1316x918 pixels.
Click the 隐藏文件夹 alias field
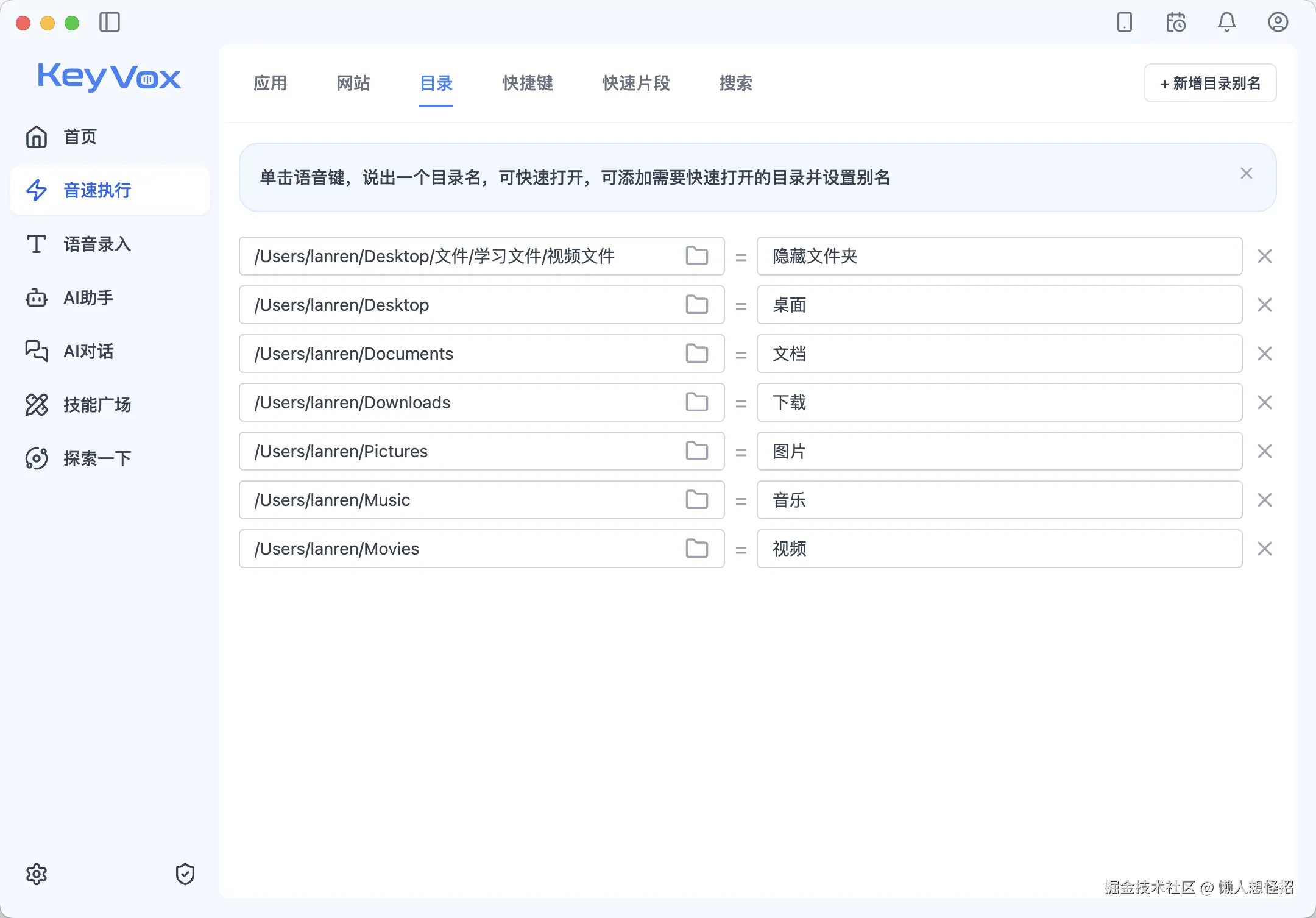pyautogui.click(x=999, y=256)
